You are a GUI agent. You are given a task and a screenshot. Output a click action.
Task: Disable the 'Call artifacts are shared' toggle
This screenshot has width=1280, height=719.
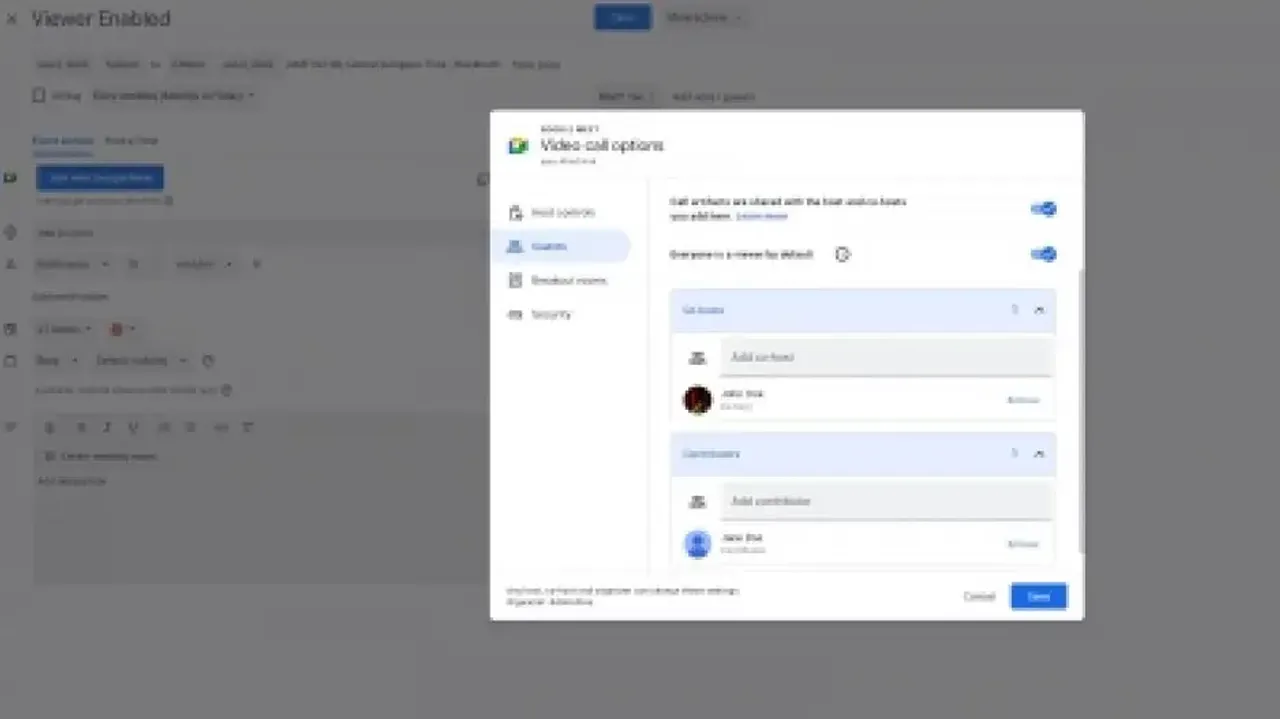[1043, 208]
